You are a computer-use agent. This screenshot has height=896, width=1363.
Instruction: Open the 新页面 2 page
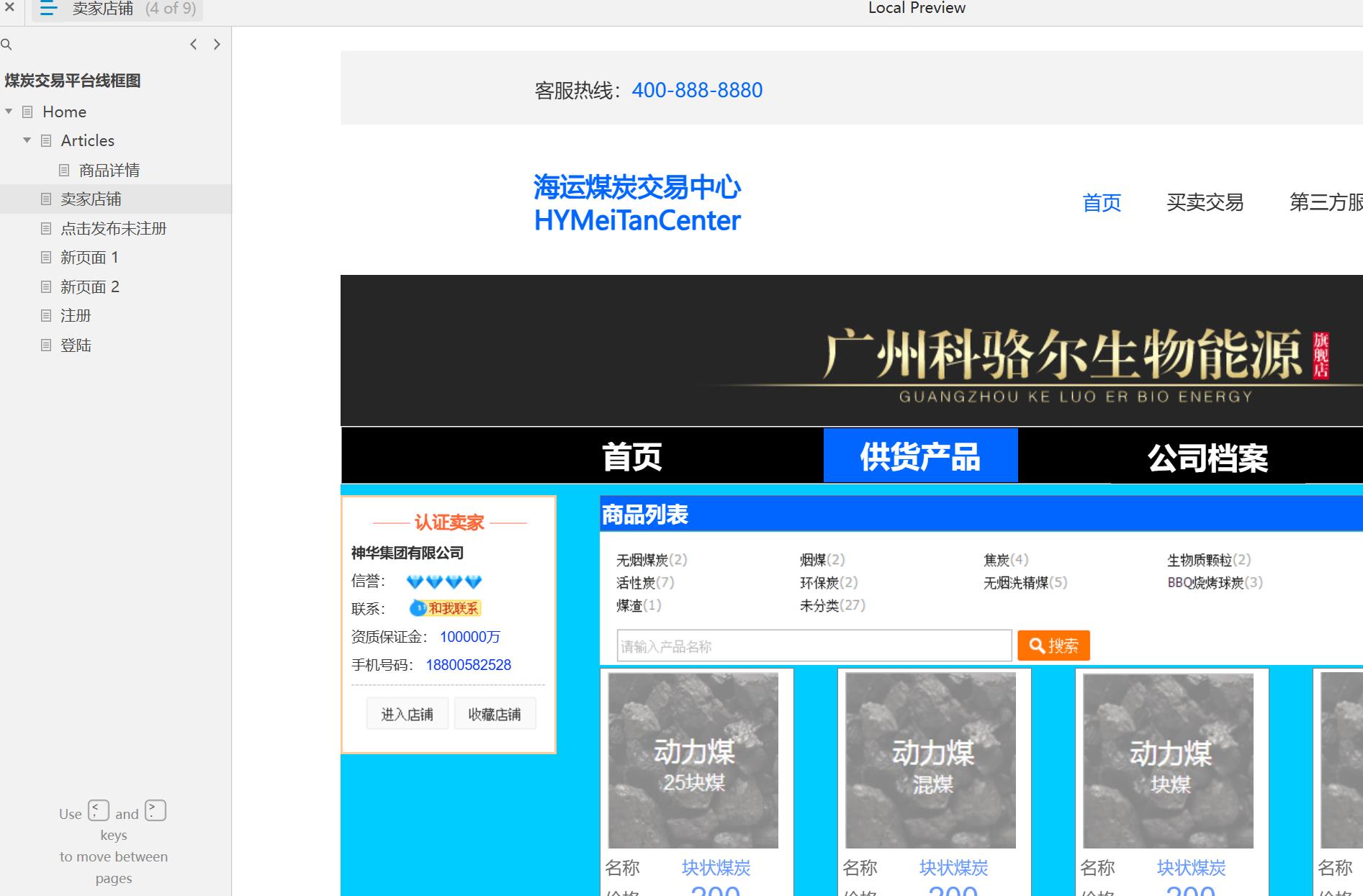89,287
